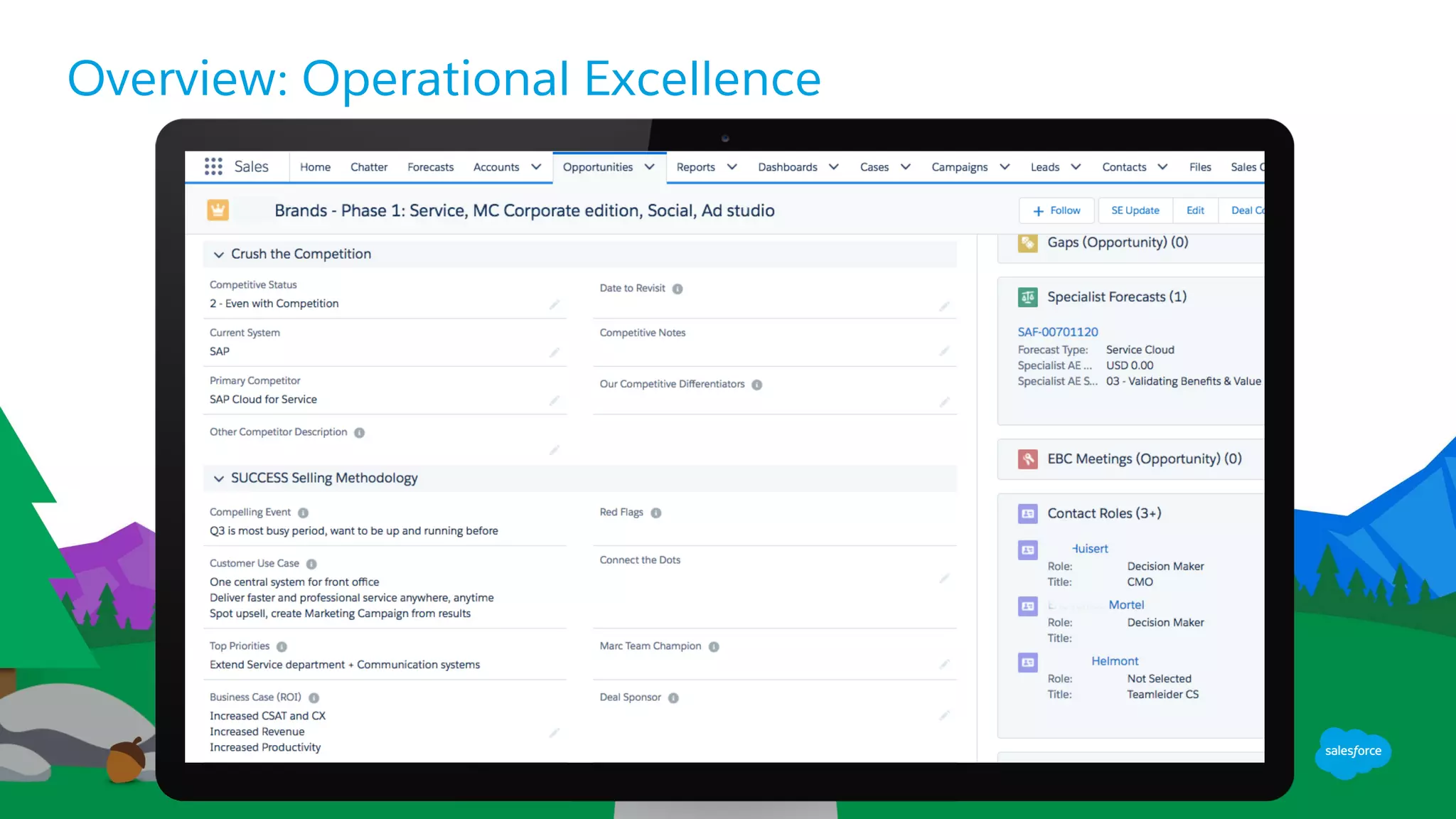Screen dimensions: 1456x819
Task: Edit Competitive Notes pencil icon
Action: 944,350
